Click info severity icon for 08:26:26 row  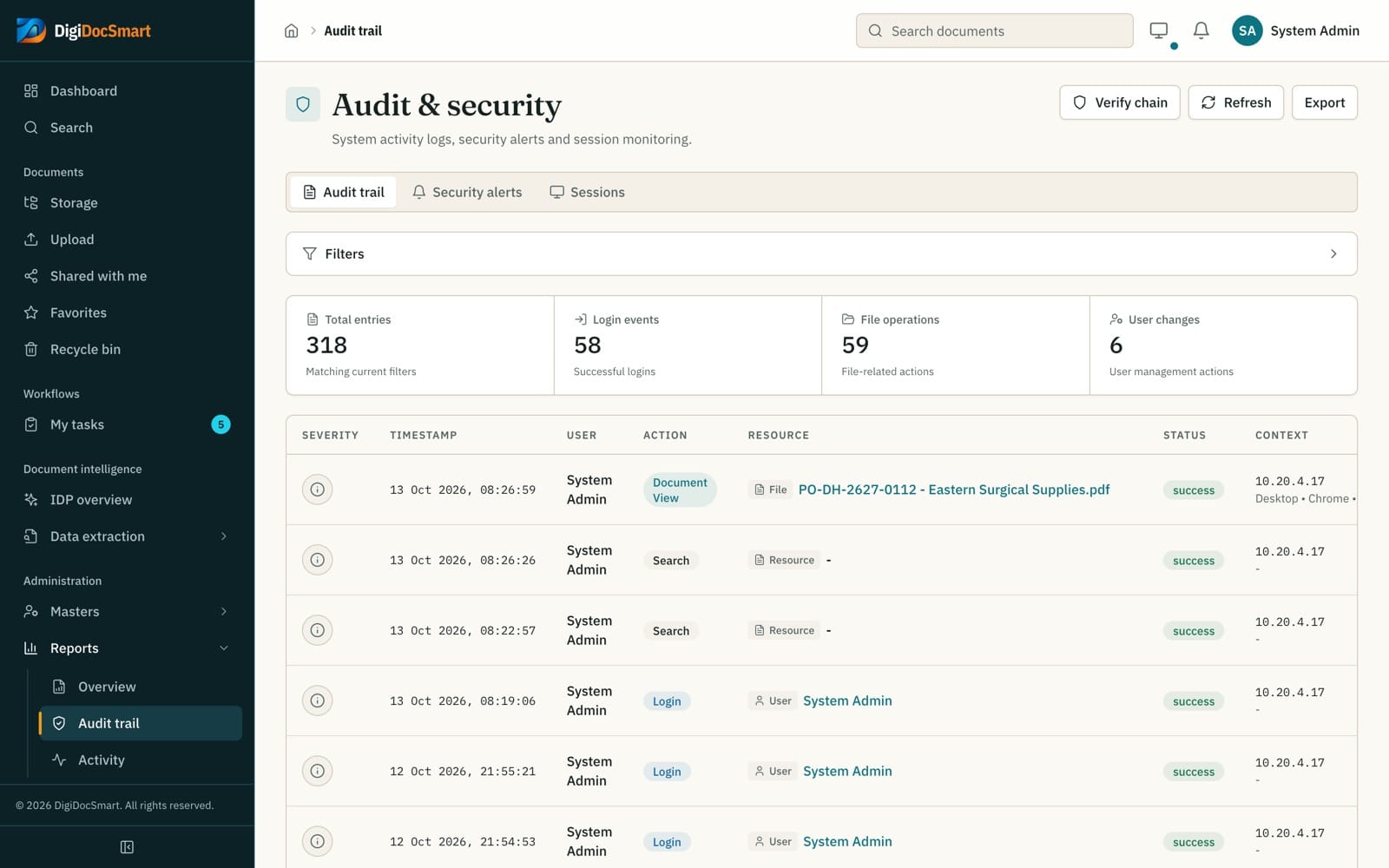[318, 560]
